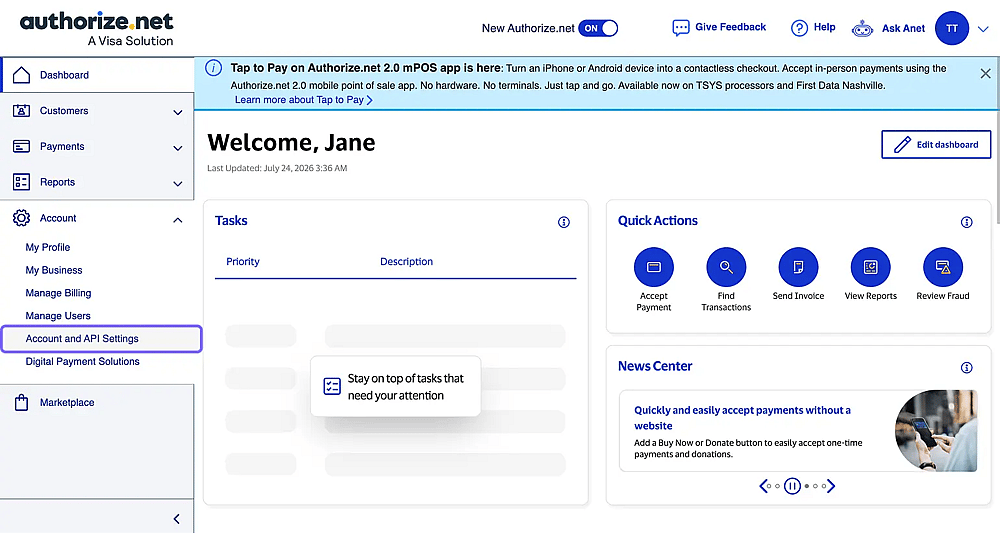
Task: Click the Give Feedback chat icon
Action: click(680, 27)
